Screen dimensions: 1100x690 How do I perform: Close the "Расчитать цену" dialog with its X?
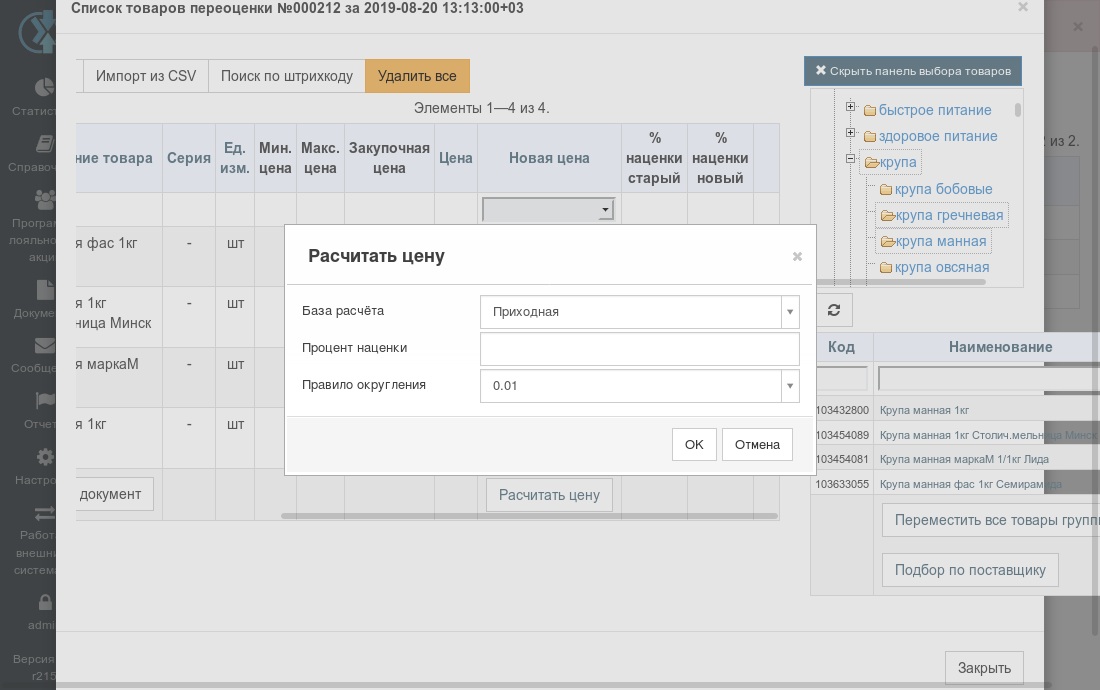click(797, 257)
